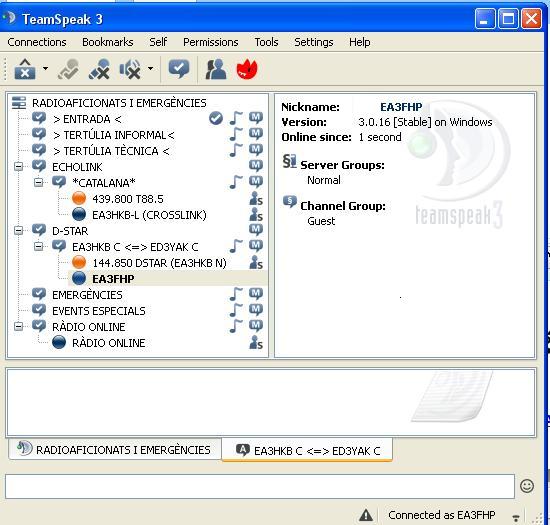
Task: Switch to EA3HKB C <=> ED3YAK C chat tab
Action: pos(307,450)
